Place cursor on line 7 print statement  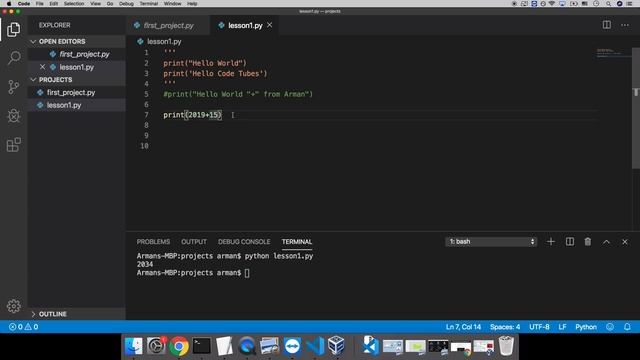[x=192, y=115]
